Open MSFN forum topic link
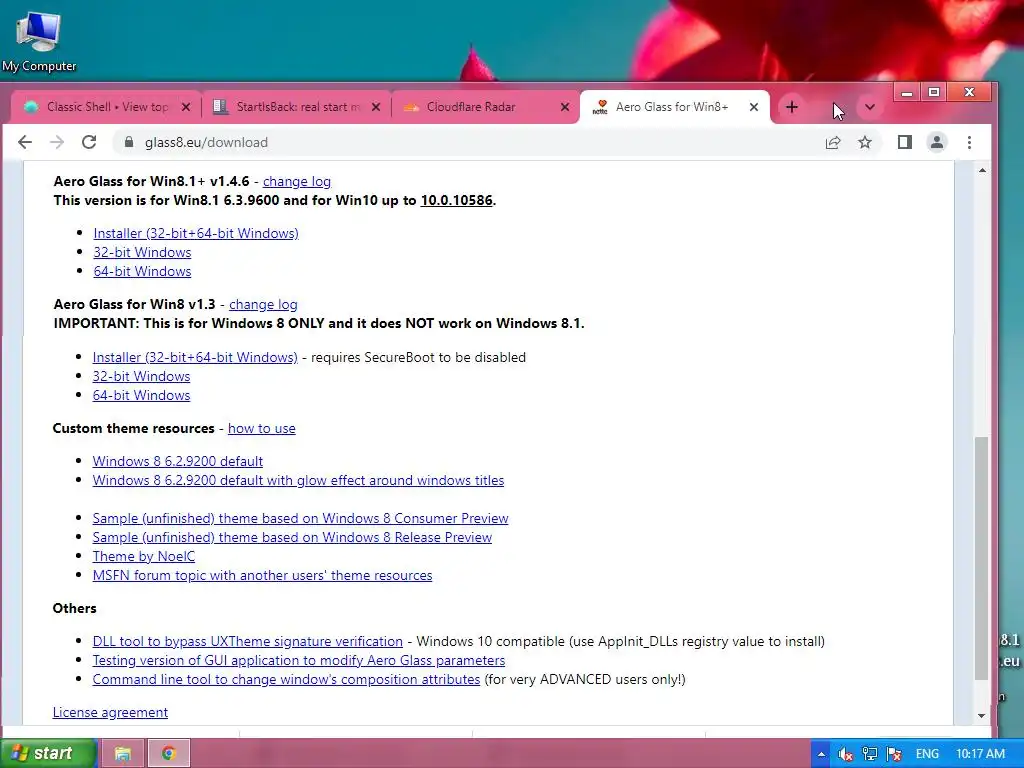The height and width of the screenshot is (768, 1024). coord(262,575)
